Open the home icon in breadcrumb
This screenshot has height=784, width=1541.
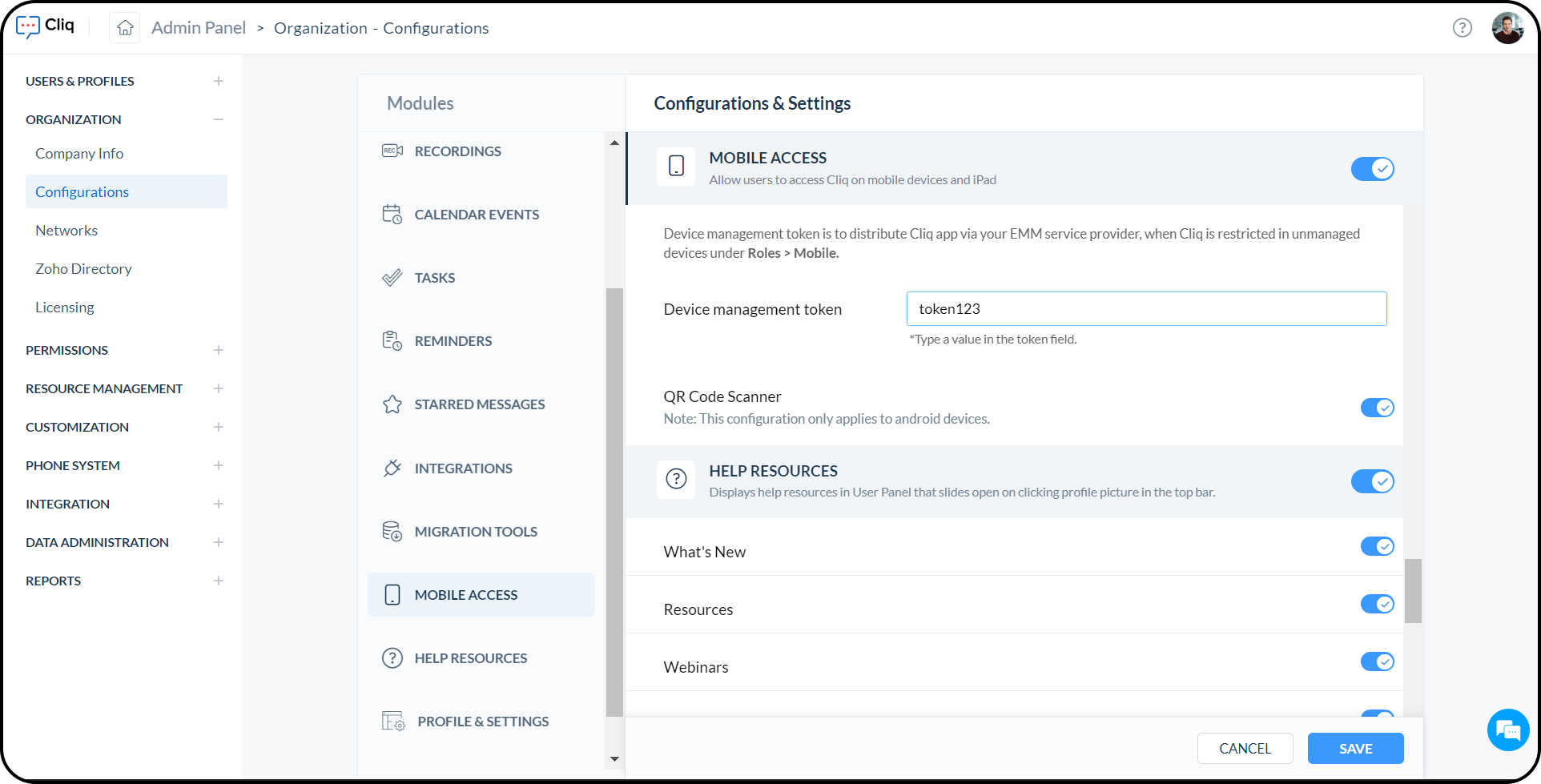coord(125,28)
